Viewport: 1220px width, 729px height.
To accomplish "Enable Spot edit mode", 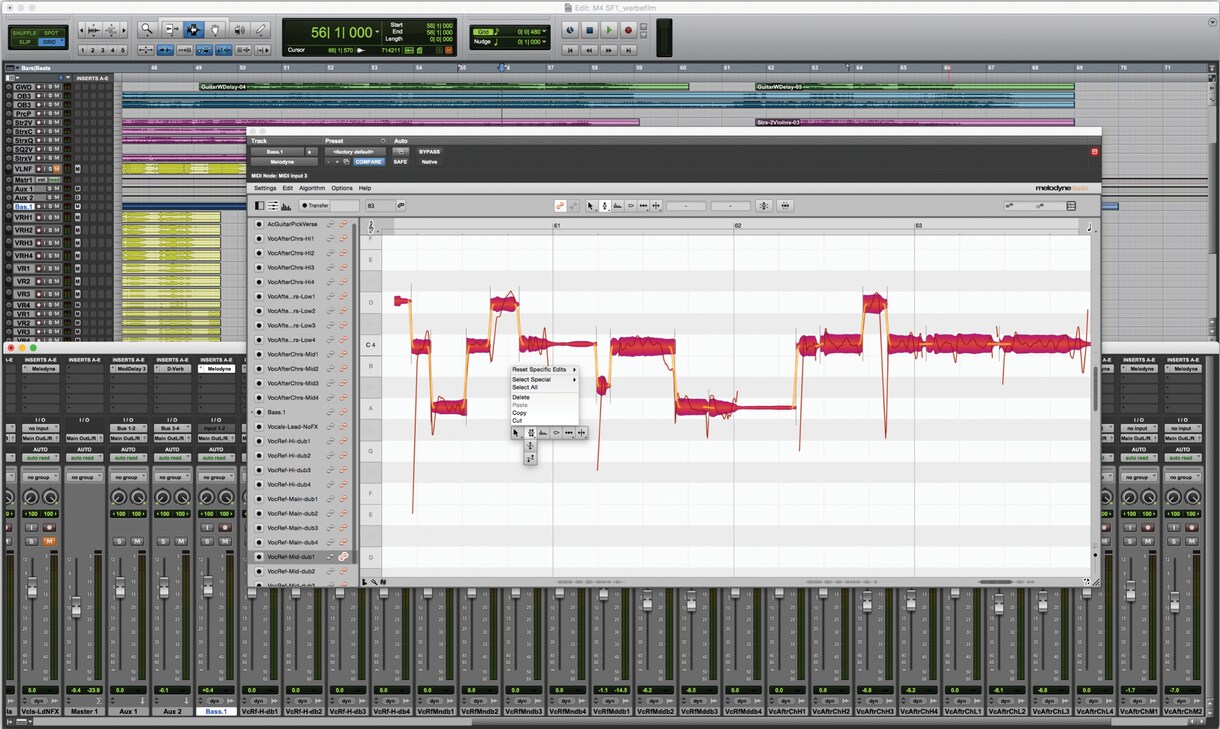I will pyautogui.click(x=51, y=33).
